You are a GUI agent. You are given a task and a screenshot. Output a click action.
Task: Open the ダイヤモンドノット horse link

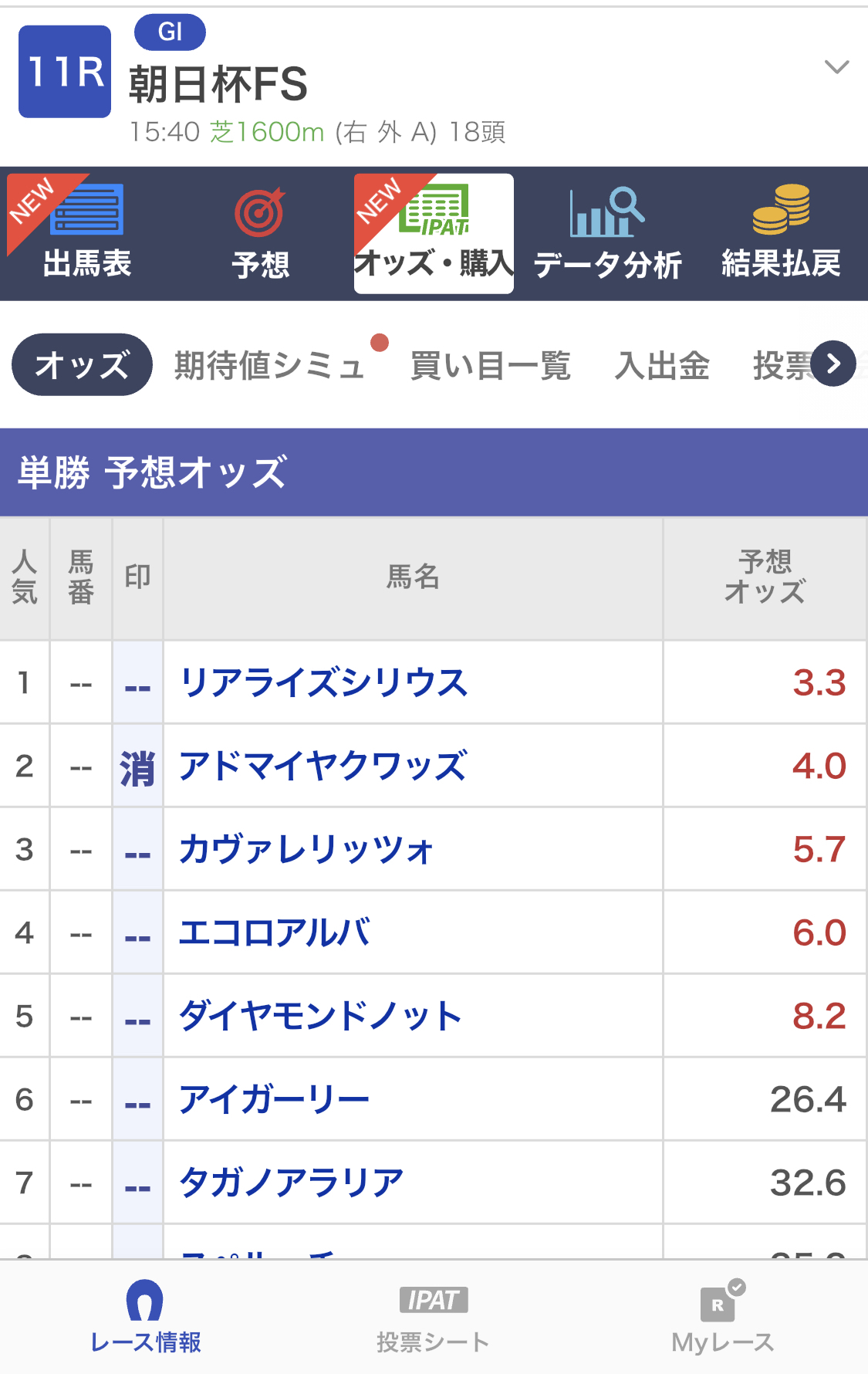[x=320, y=1017]
